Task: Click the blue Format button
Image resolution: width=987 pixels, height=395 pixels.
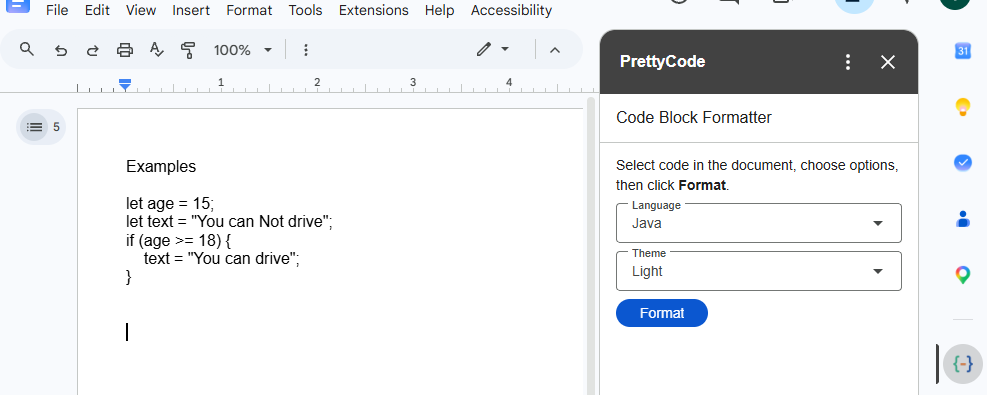Action: [x=662, y=313]
